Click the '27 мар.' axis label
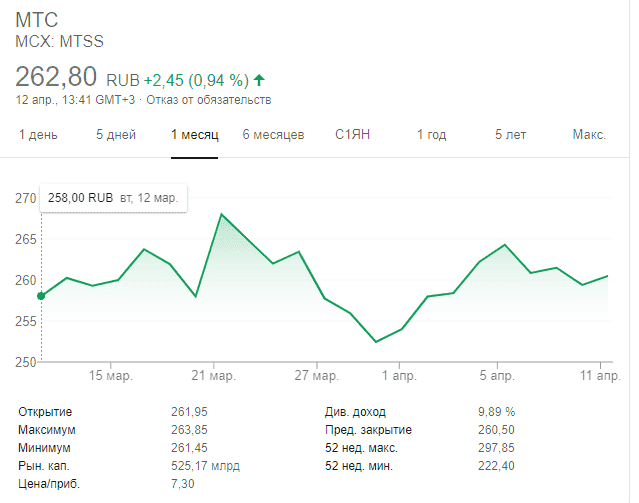The width and height of the screenshot is (639, 503). coord(317,375)
